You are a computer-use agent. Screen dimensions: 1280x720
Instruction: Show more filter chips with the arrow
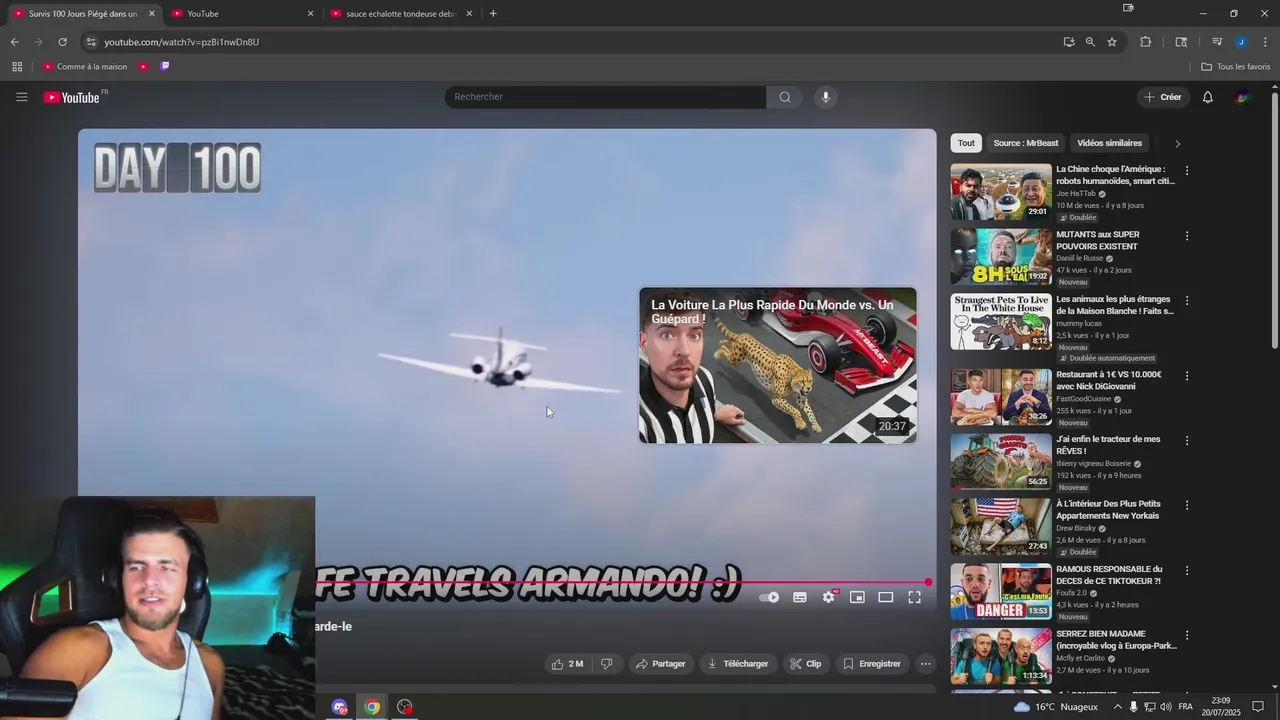1177,143
